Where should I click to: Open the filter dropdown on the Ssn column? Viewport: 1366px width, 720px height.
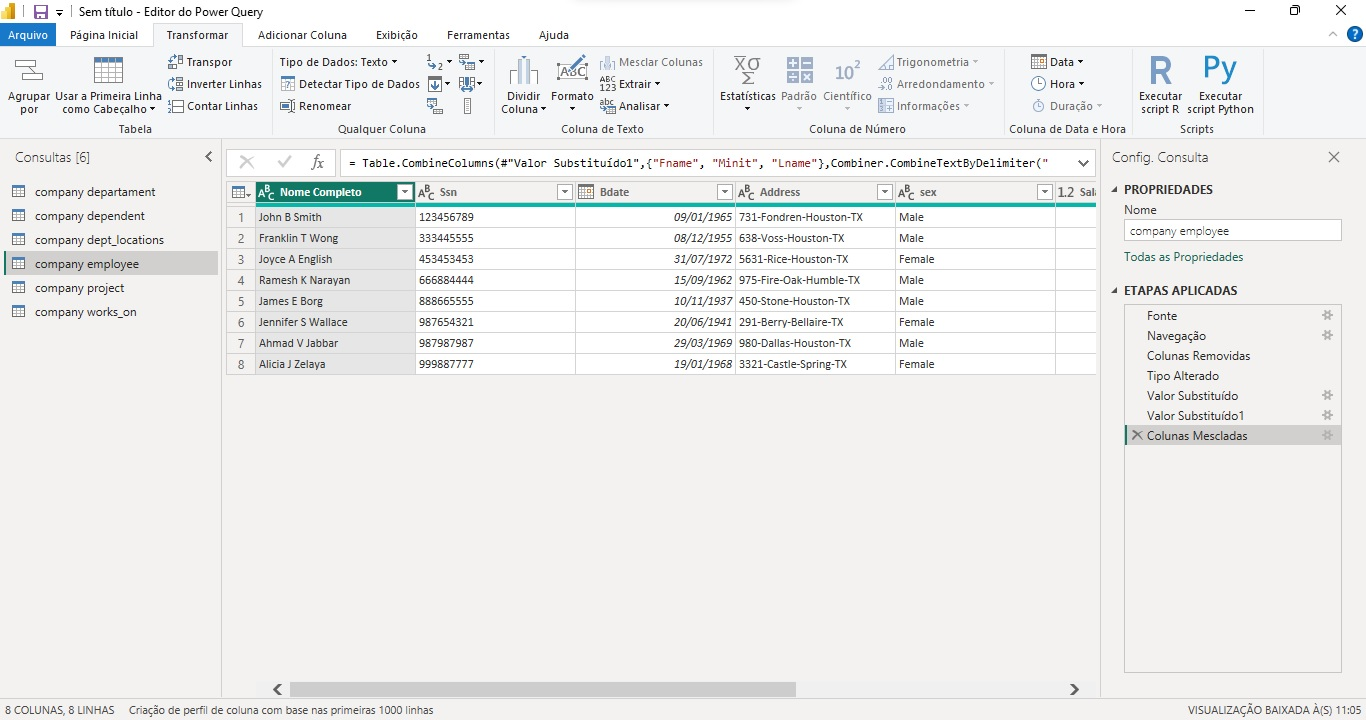tap(565, 191)
